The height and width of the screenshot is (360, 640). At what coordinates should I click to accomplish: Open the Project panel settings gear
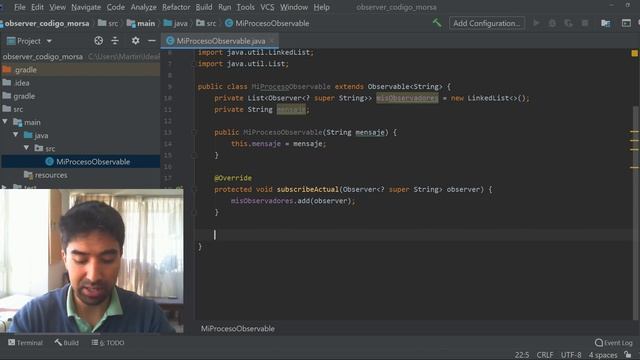pos(135,41)
